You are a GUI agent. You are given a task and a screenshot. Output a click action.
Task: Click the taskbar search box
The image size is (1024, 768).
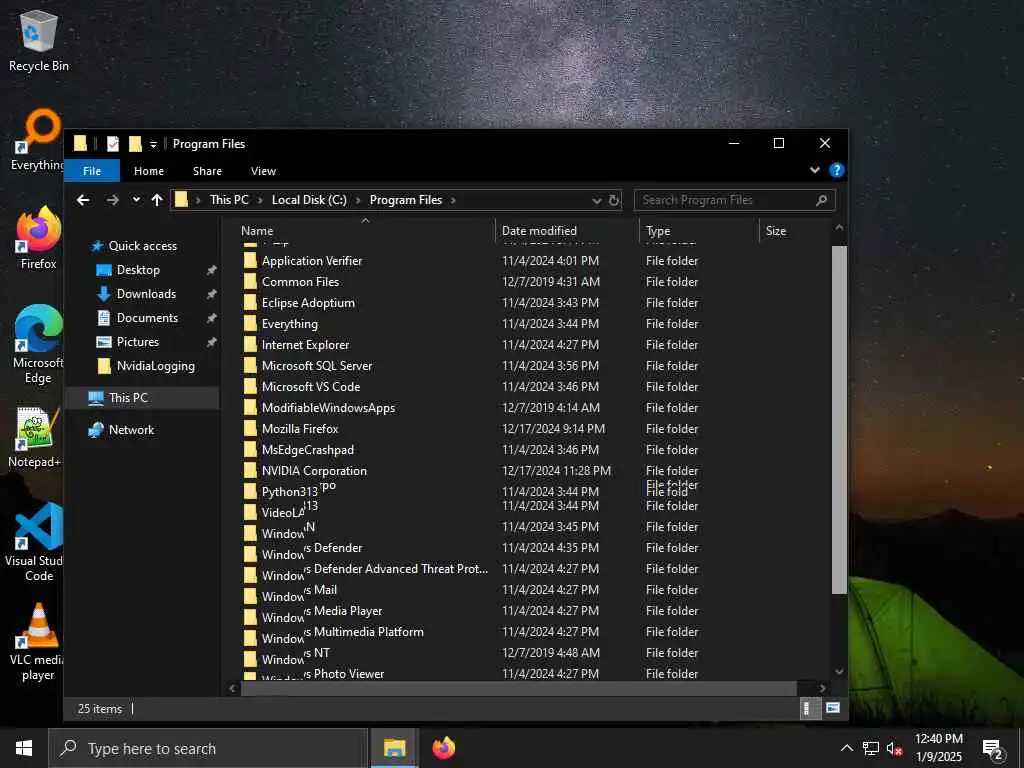[x=208, y=748]
